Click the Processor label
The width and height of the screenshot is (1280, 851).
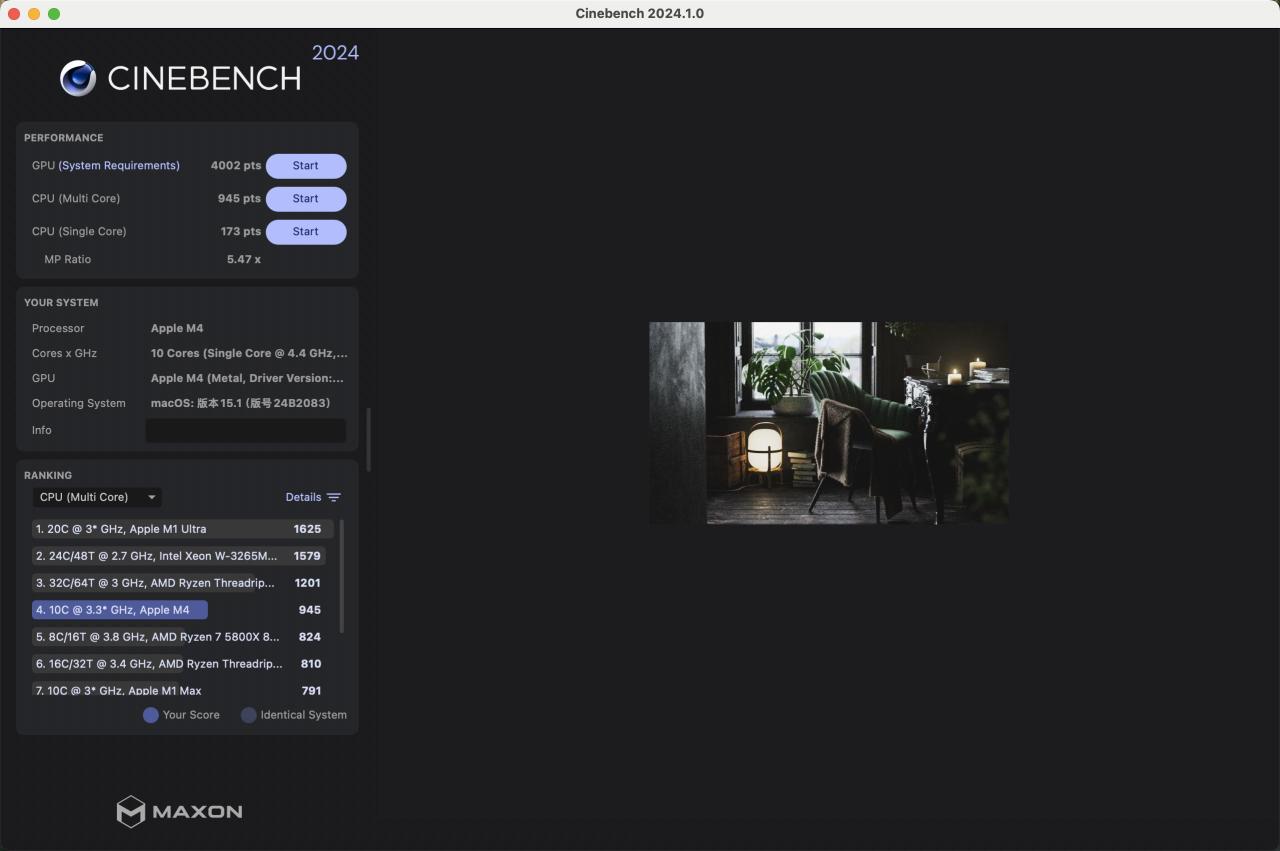[x=58, y=329]
